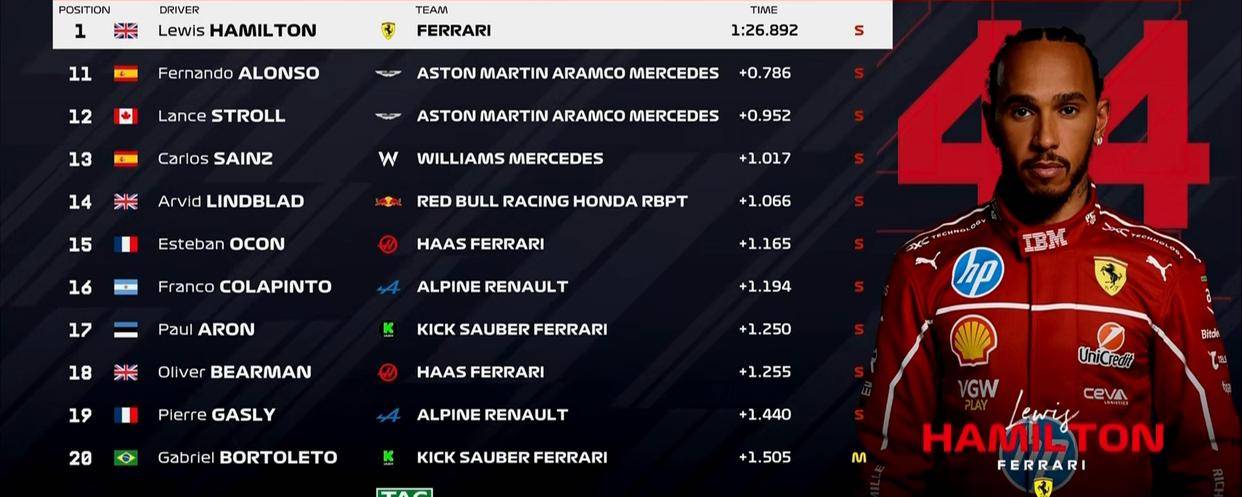Select driver name Pierre GASLY
The width and height of the screenshot is (1242, 497).
tap(216, 415)
